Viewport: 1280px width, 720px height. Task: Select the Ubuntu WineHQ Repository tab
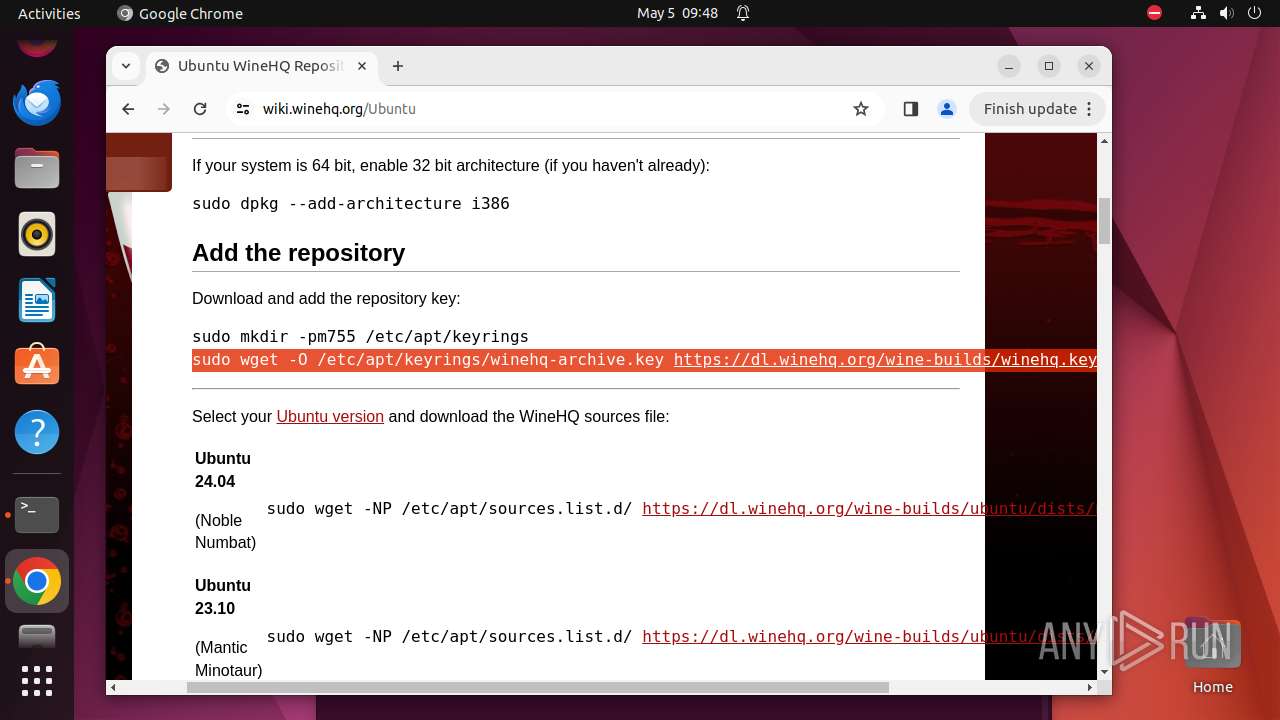[x=262, y=66]
